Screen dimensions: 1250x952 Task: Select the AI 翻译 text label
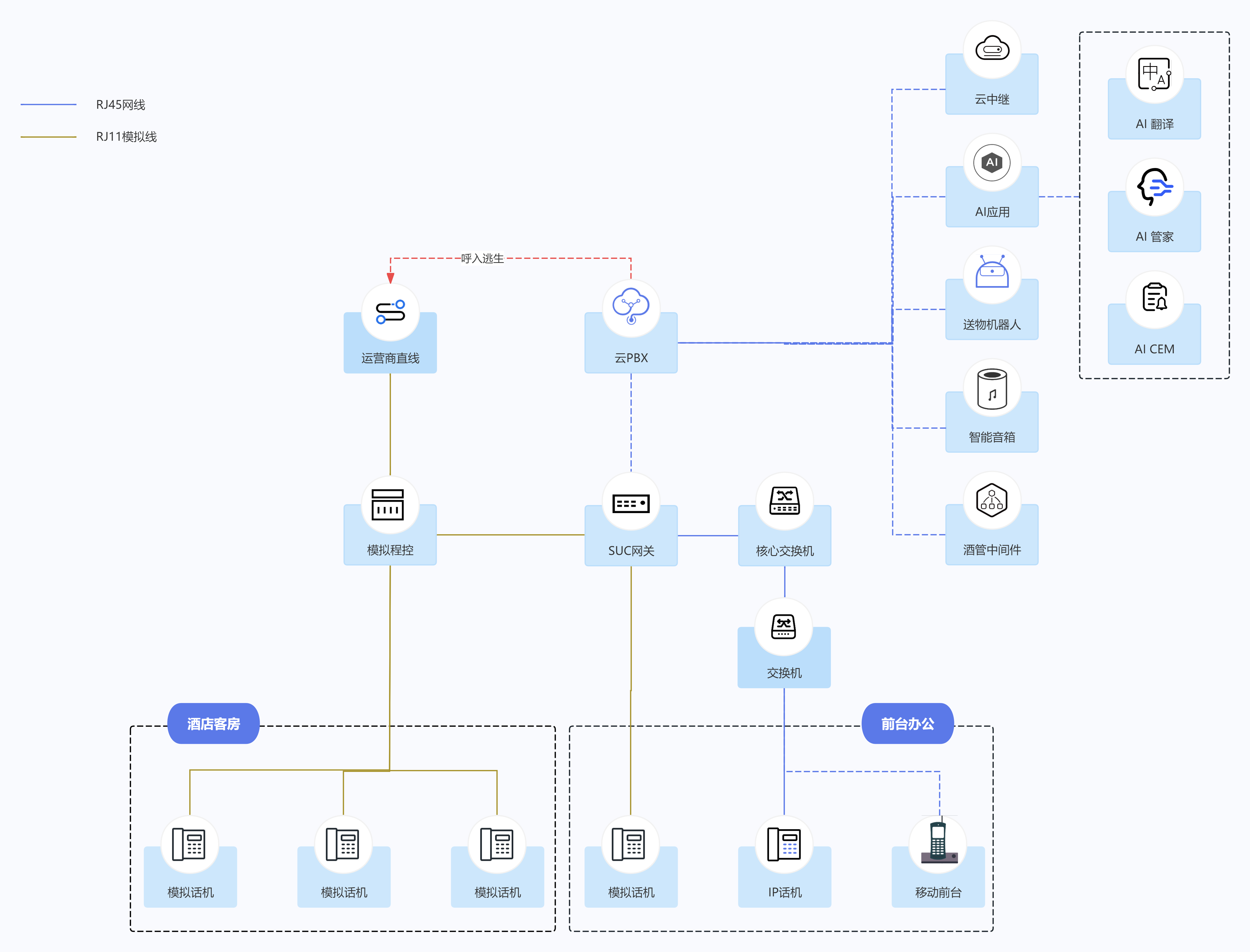1155,124
